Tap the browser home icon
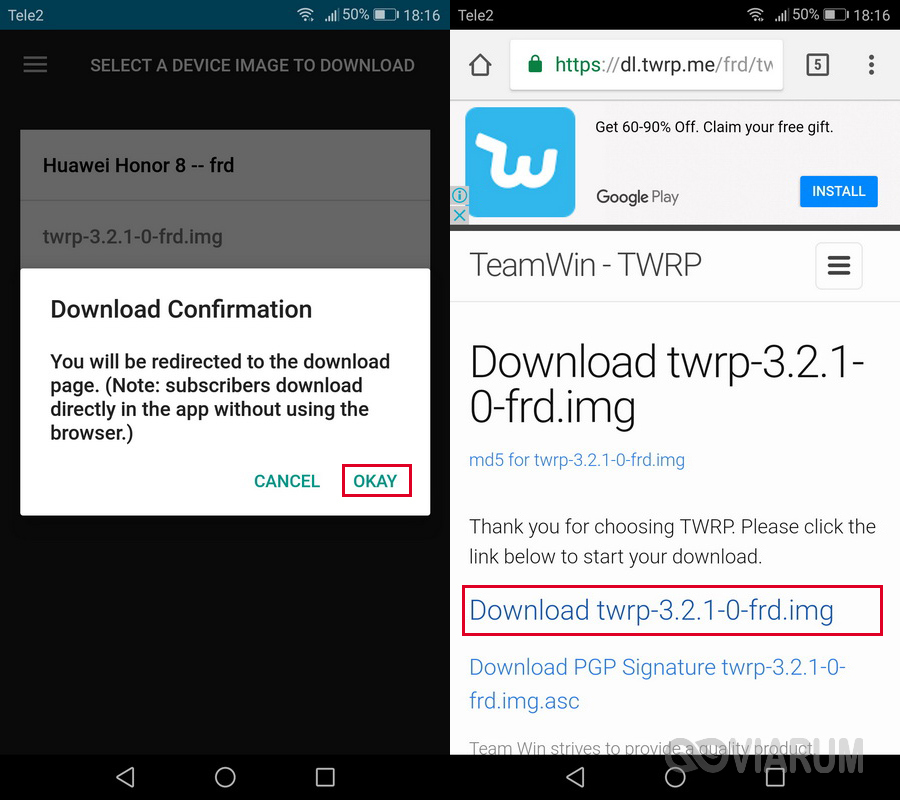Screen dimensions: 900x800 pyautogui.click(x=480, y=65)
